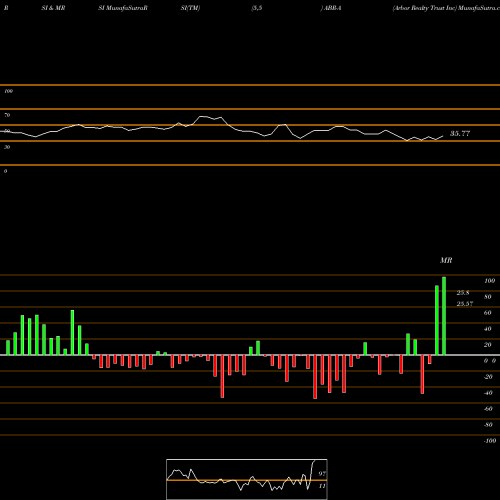This screenshot has height=500, width=500.
Task: Click the RSI value 35.77
Action: pos(460,134)
